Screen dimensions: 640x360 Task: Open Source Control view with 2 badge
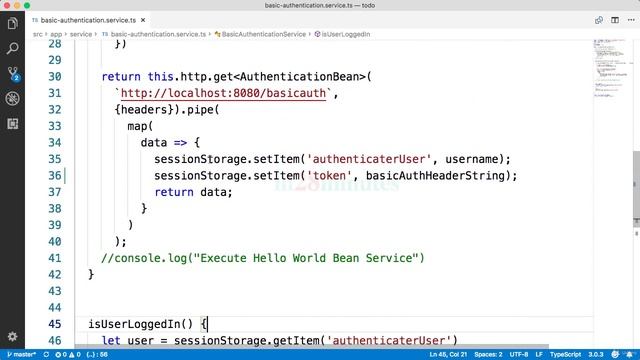click(x=13, y=74)
